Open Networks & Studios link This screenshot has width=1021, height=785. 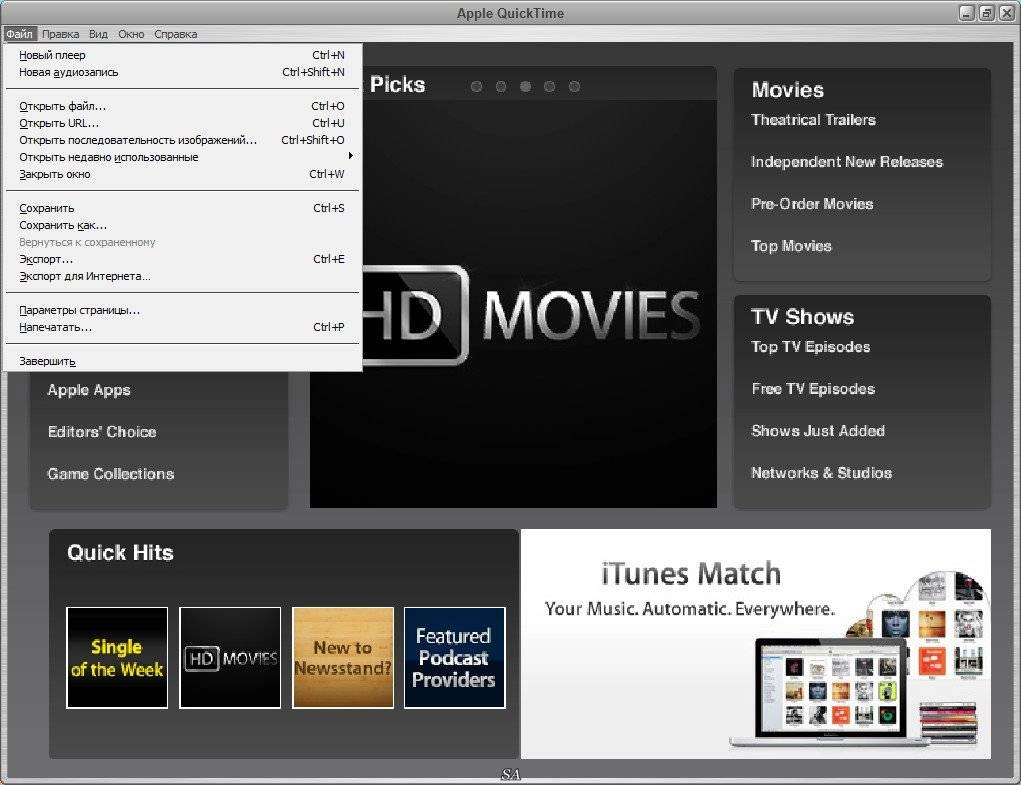[x=821, y=473]
